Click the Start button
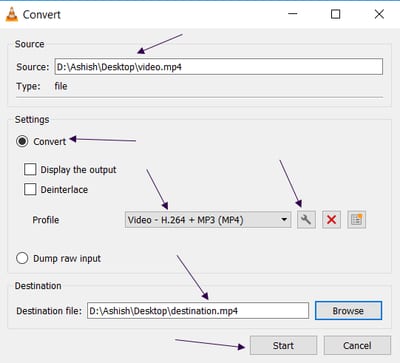Viewport: 400px width, 363px height. [x=283, y=345]
